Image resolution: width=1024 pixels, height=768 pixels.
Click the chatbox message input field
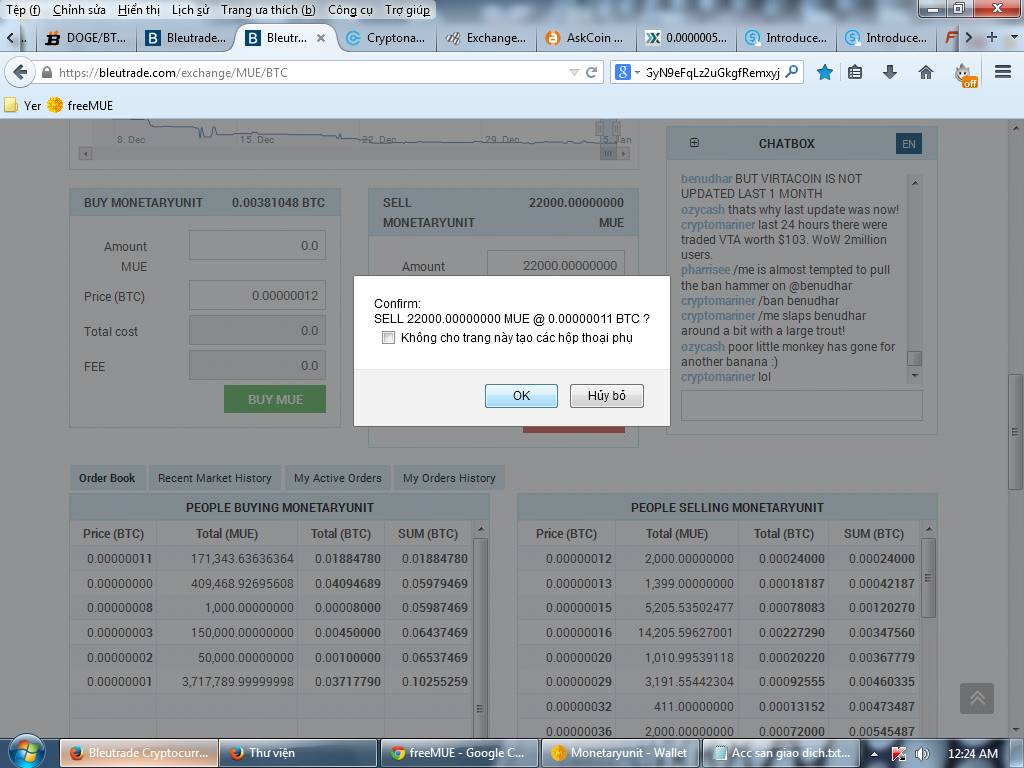tap(801, 406)
